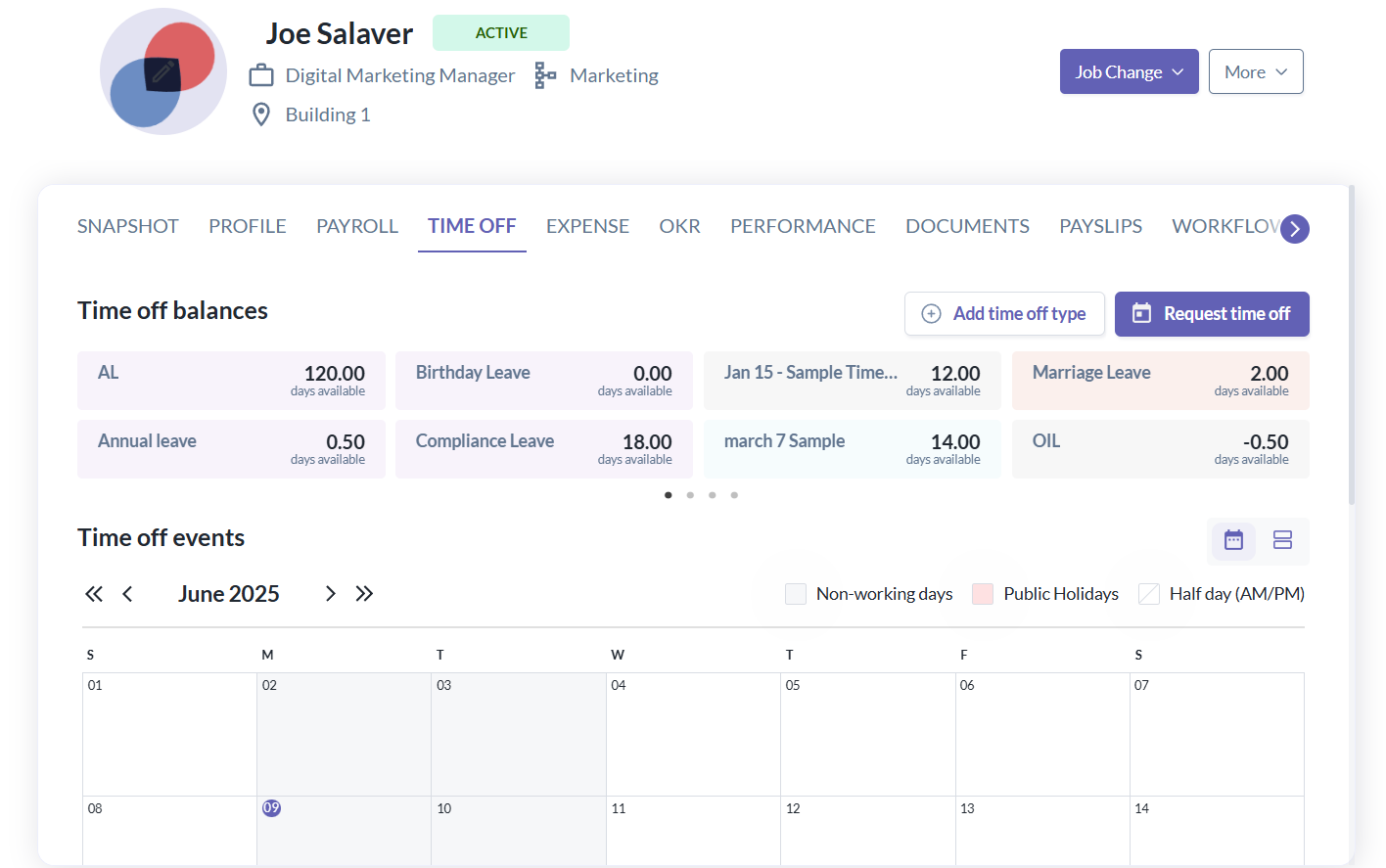Click the Half day (AM/PM) legend swatch
1386x868 pixels.
[x=1149, y=594]
